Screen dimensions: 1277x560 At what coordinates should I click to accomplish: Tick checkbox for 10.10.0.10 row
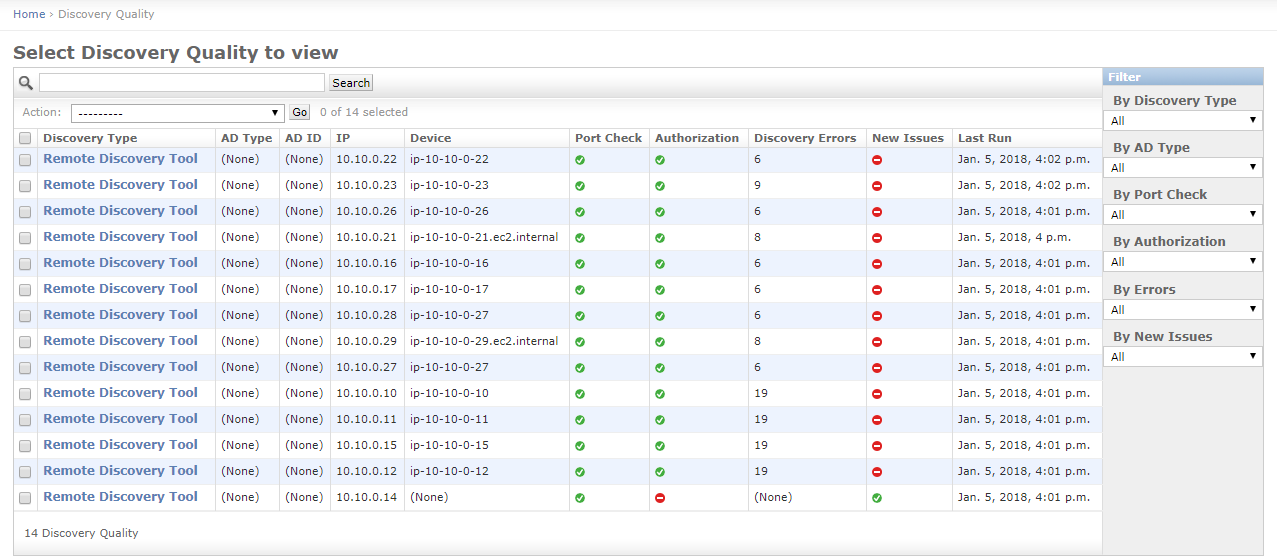pyautogui.click(x=25, y=394)
